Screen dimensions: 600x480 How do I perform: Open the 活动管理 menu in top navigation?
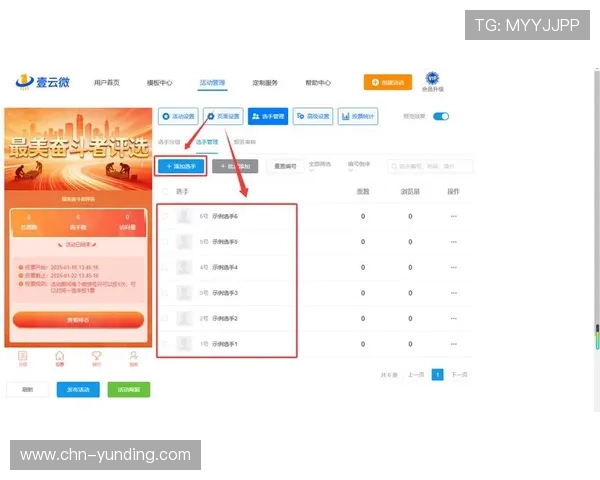pos(212,83)
